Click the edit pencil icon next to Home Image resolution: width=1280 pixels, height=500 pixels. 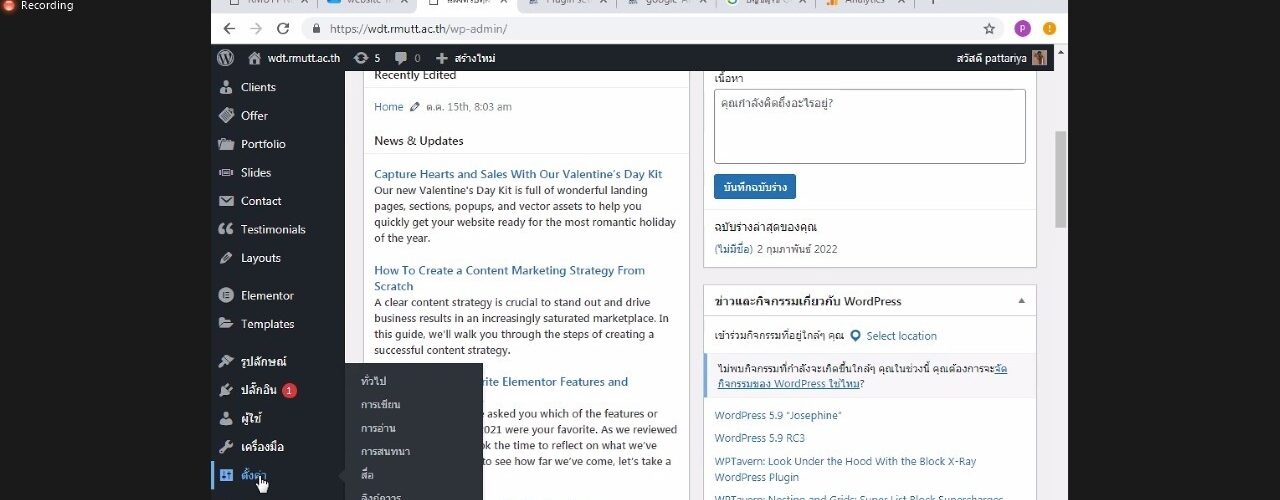[415, 107]
